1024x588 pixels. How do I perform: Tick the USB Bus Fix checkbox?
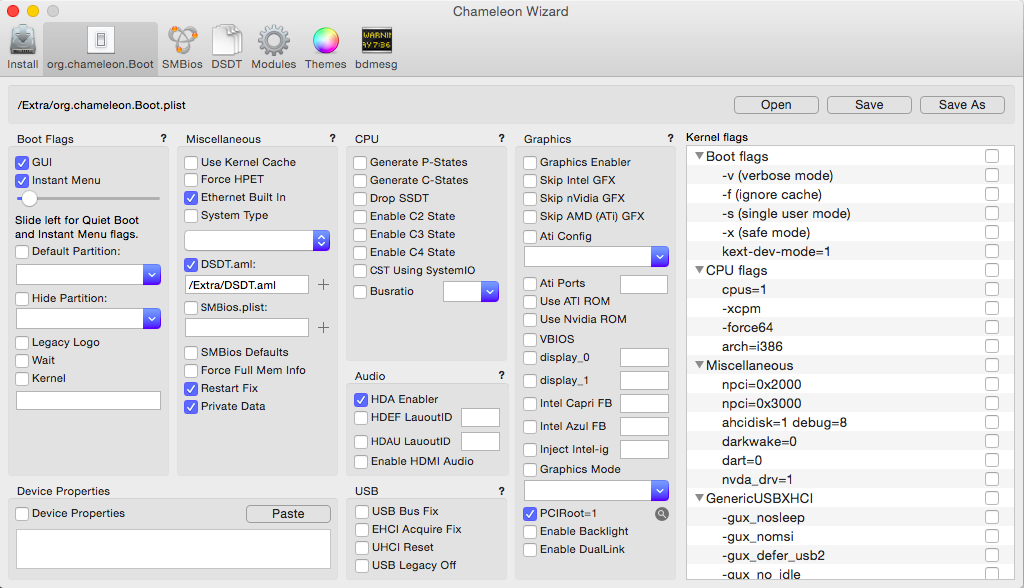click(x=363, y=511)
